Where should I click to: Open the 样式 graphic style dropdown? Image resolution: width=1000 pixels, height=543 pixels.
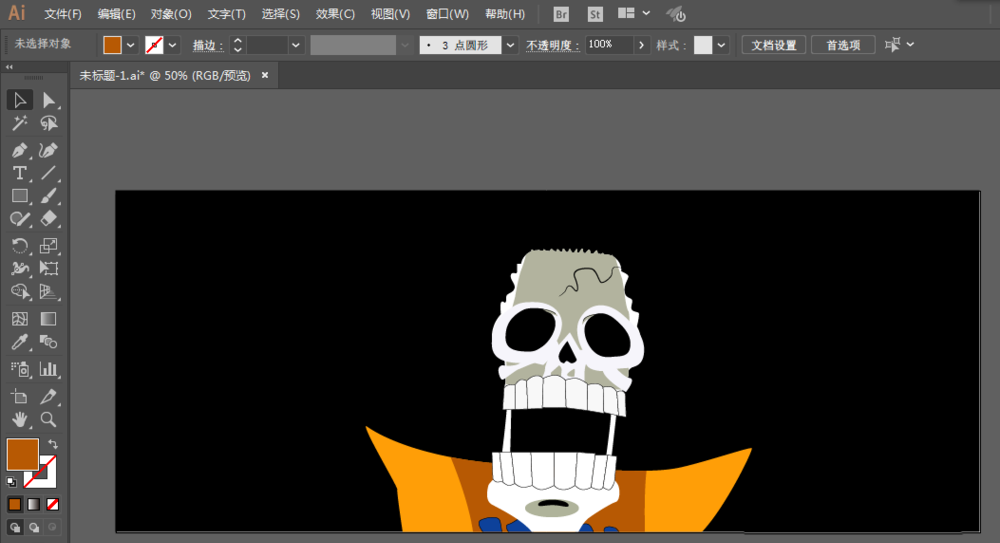(x=721, y=45)
